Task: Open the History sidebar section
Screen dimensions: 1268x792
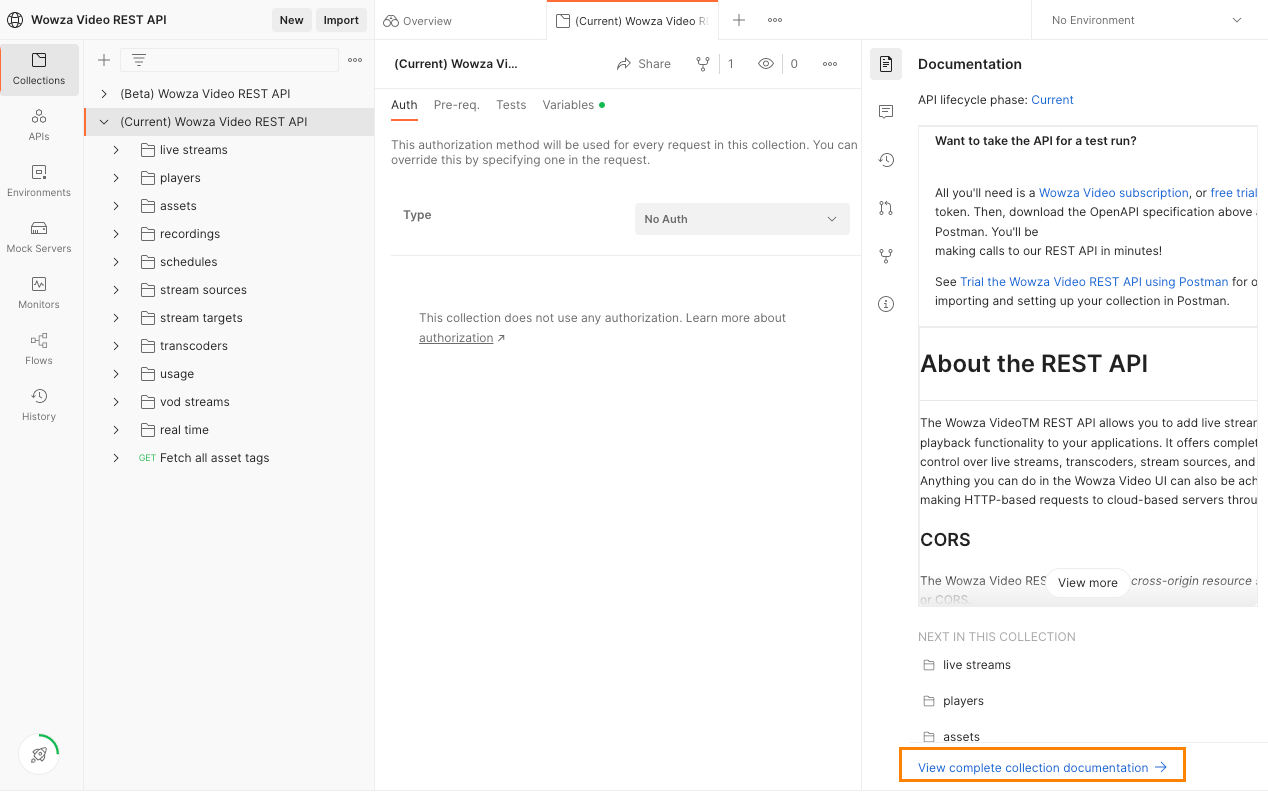Action: (x=39, y=405)
